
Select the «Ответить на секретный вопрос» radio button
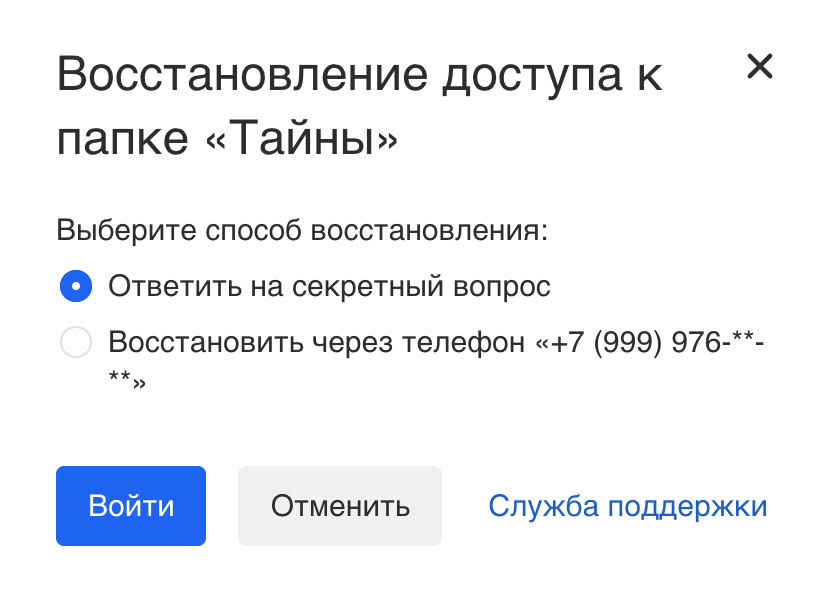76,286
